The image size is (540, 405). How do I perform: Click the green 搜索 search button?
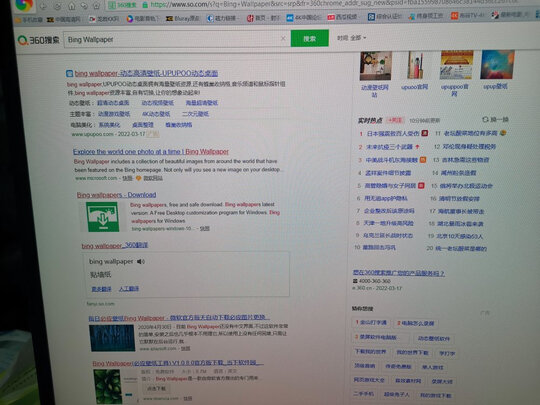310,38
